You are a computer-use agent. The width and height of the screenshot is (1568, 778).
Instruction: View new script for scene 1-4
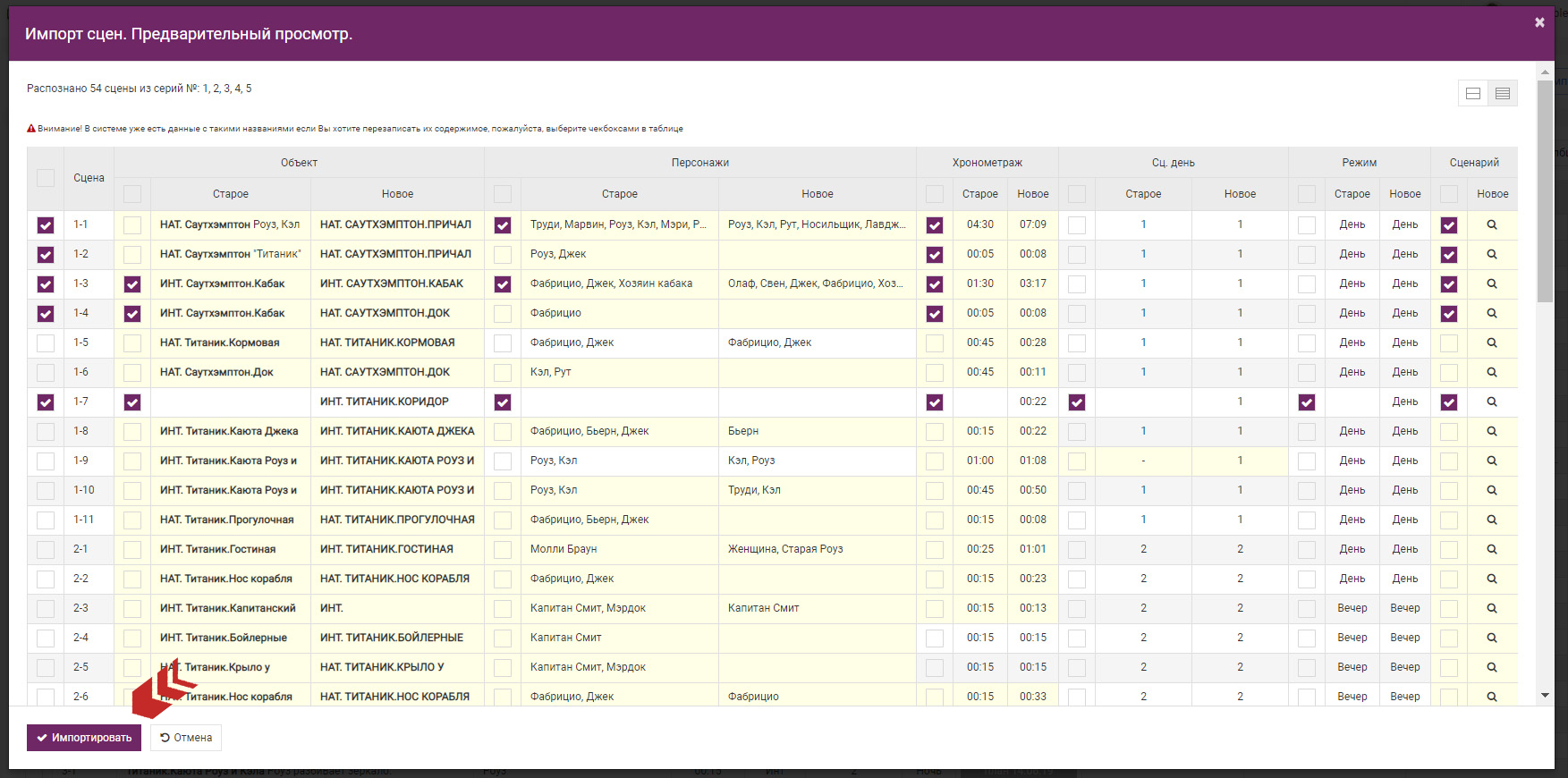point(1492,314)
